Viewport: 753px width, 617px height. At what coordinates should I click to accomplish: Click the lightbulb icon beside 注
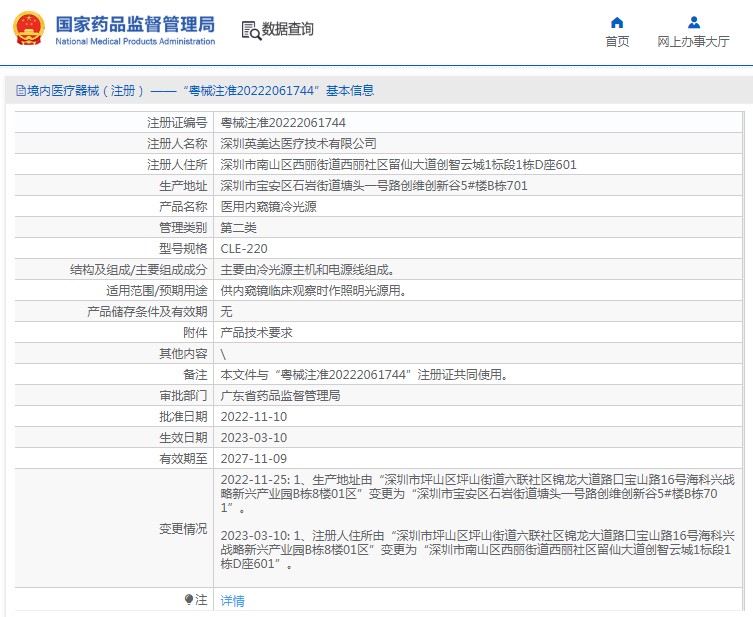[x=188, y=600]
